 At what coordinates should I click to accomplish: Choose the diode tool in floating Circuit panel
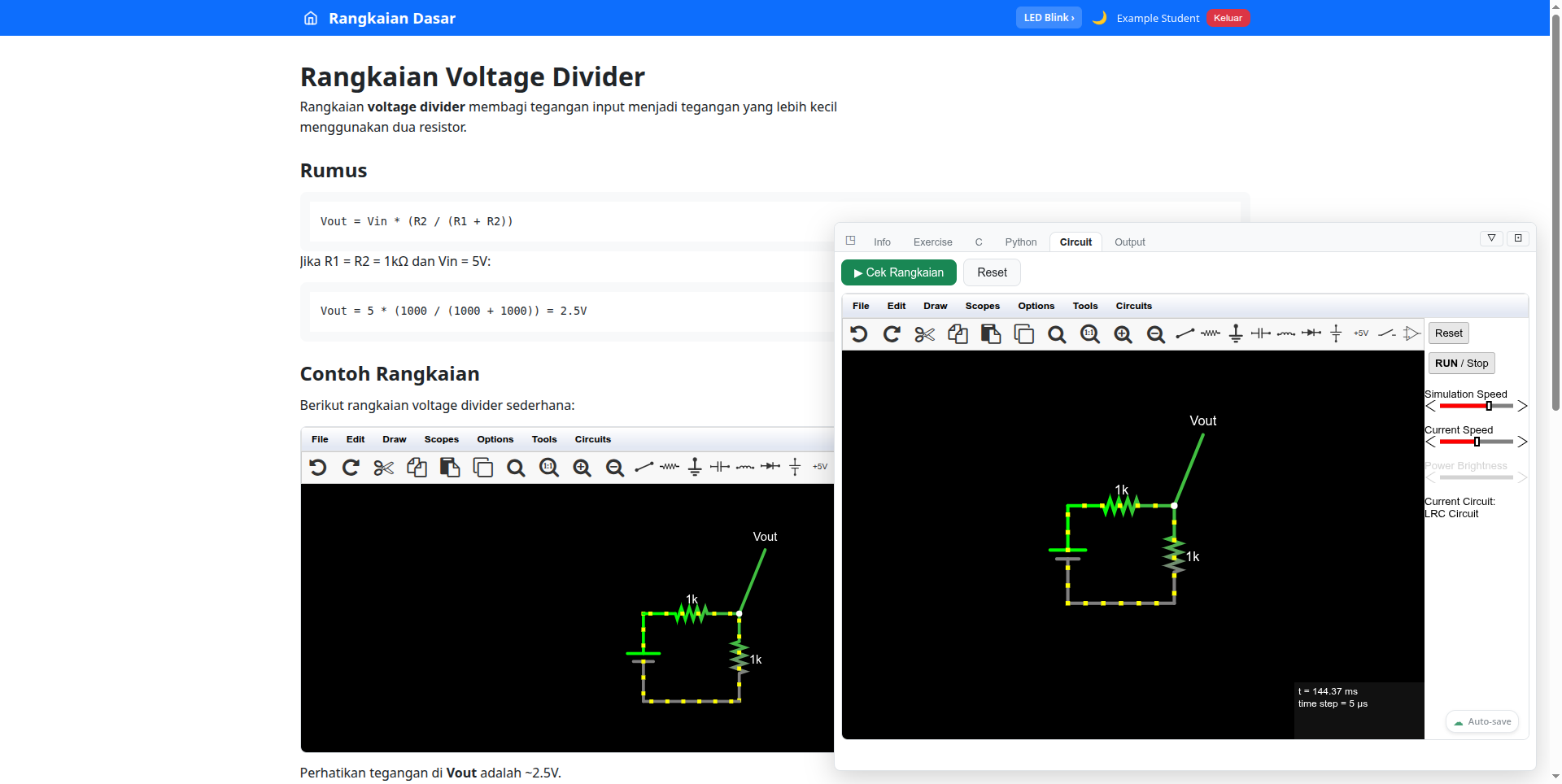click(x=1311, y=333)
